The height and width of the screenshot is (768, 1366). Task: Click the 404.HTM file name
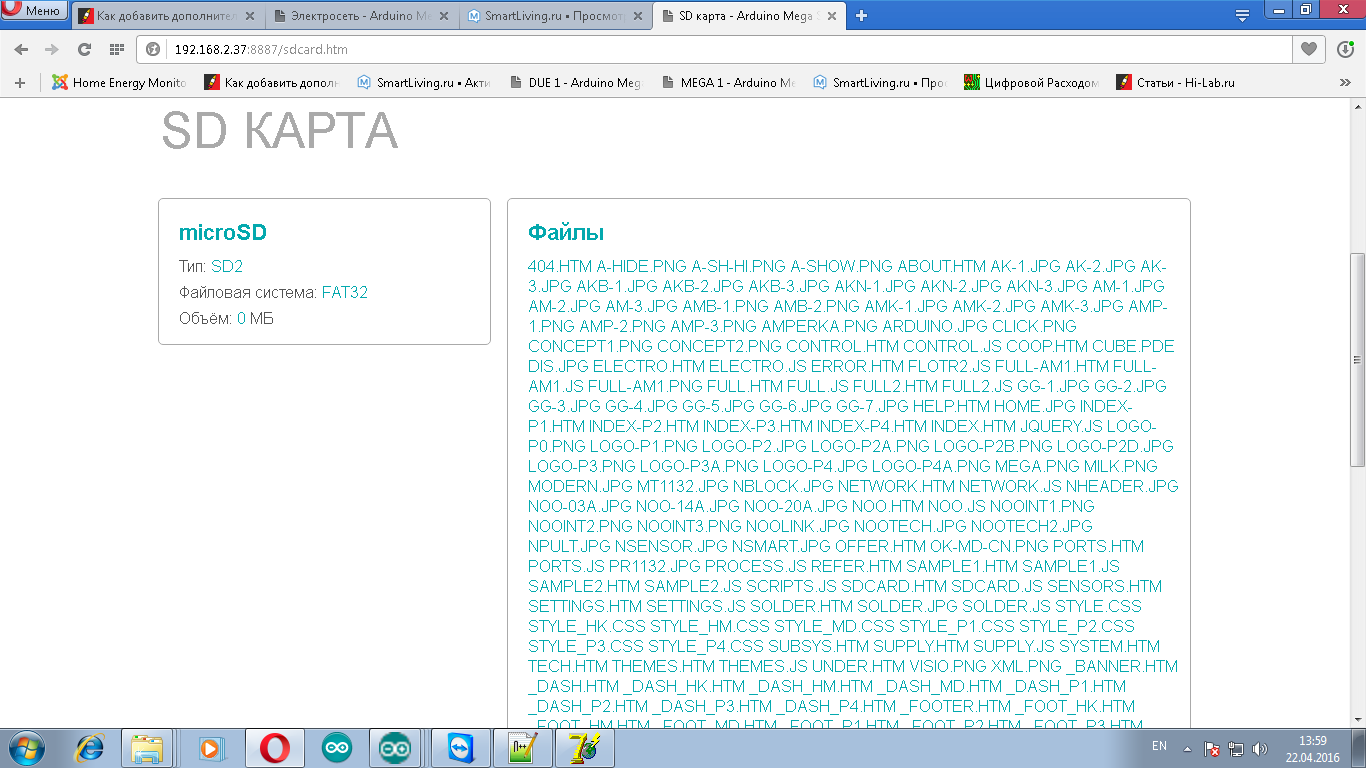pos(560,266)
